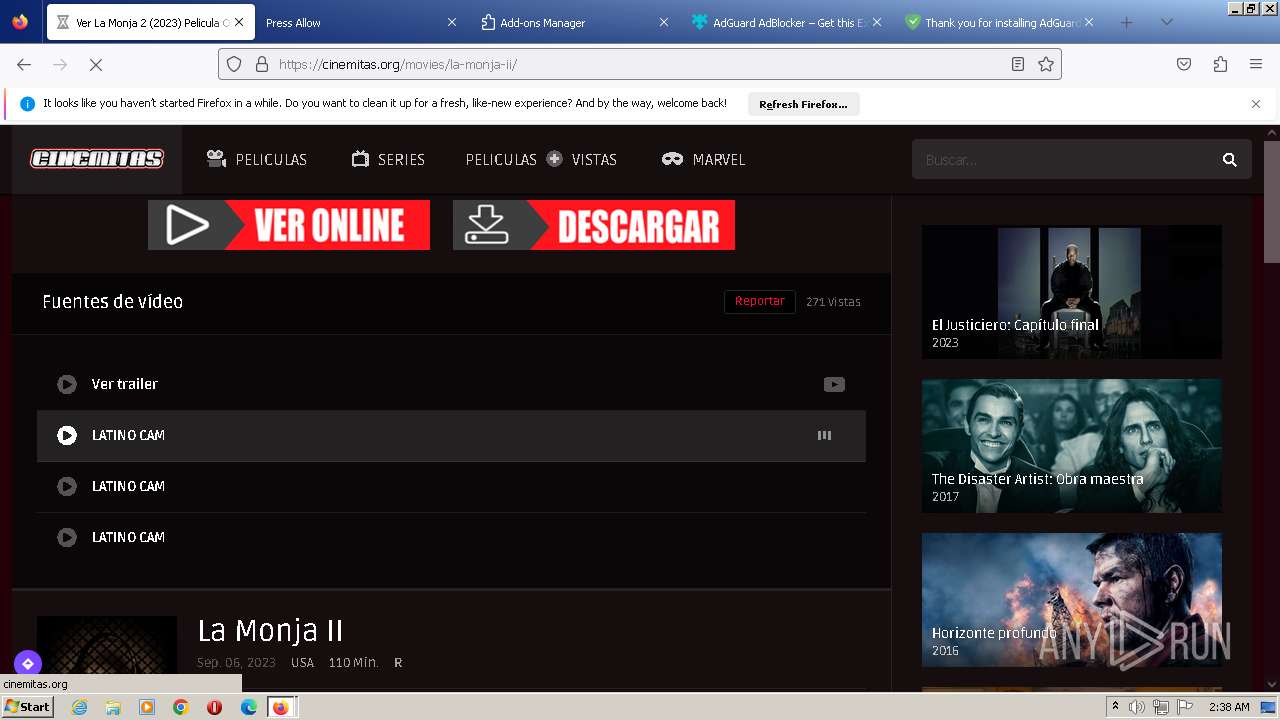This screenshot has width=1280, height=720.
Task: Open the PELICULAS menu
Action: 256,160
